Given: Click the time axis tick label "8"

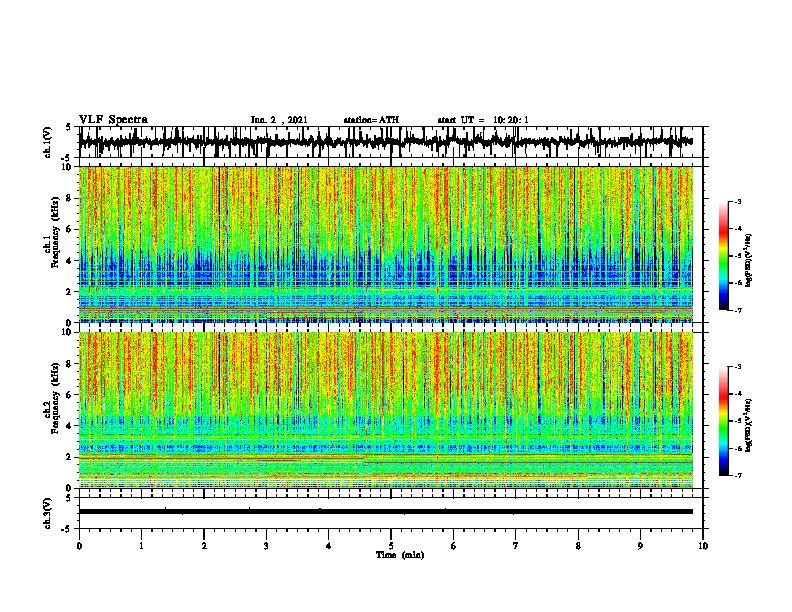Looking at the screenshot, I should tap(578, 546).
